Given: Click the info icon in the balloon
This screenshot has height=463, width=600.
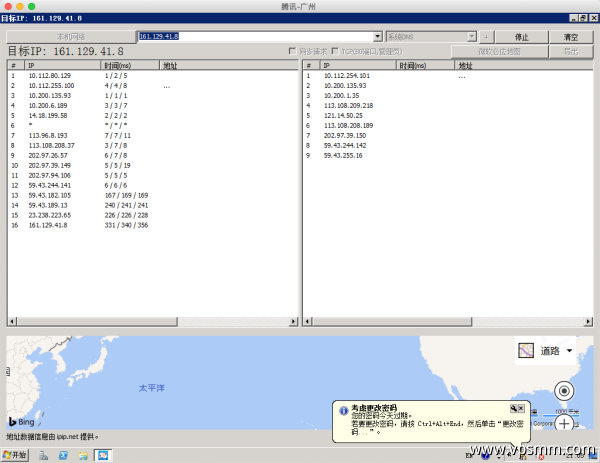Looking at the screenshot, I should [344, 411].
